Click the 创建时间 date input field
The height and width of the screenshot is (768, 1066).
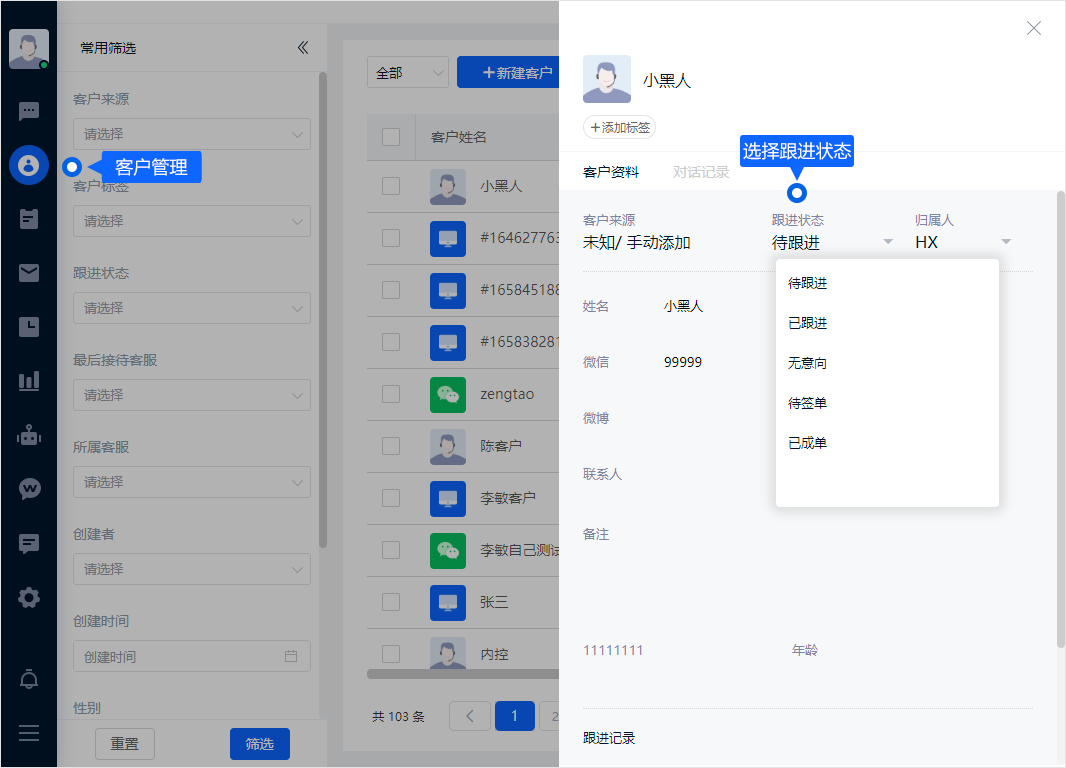click(191, 657)
